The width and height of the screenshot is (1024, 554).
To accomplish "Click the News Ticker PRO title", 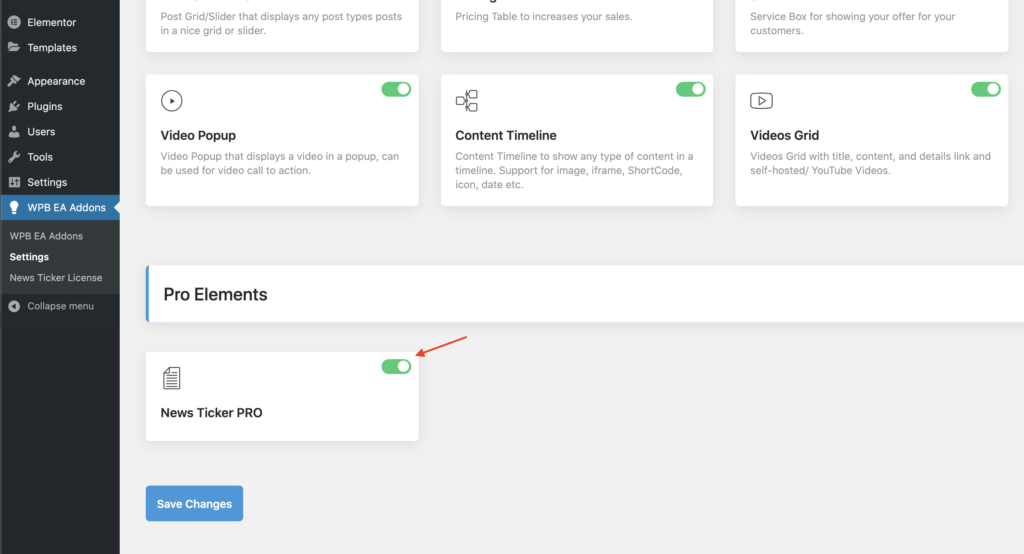I will (212, 413).
